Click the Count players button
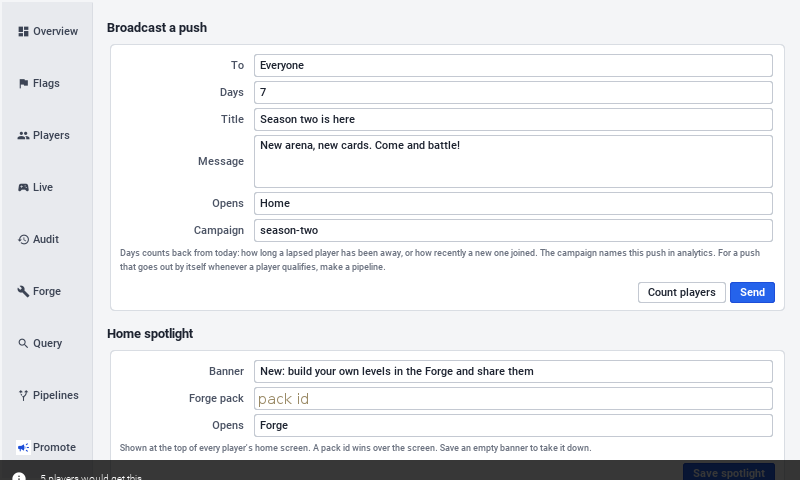Image resolution: width=800 pixels, height=480 pixels. tap(682, 293)
